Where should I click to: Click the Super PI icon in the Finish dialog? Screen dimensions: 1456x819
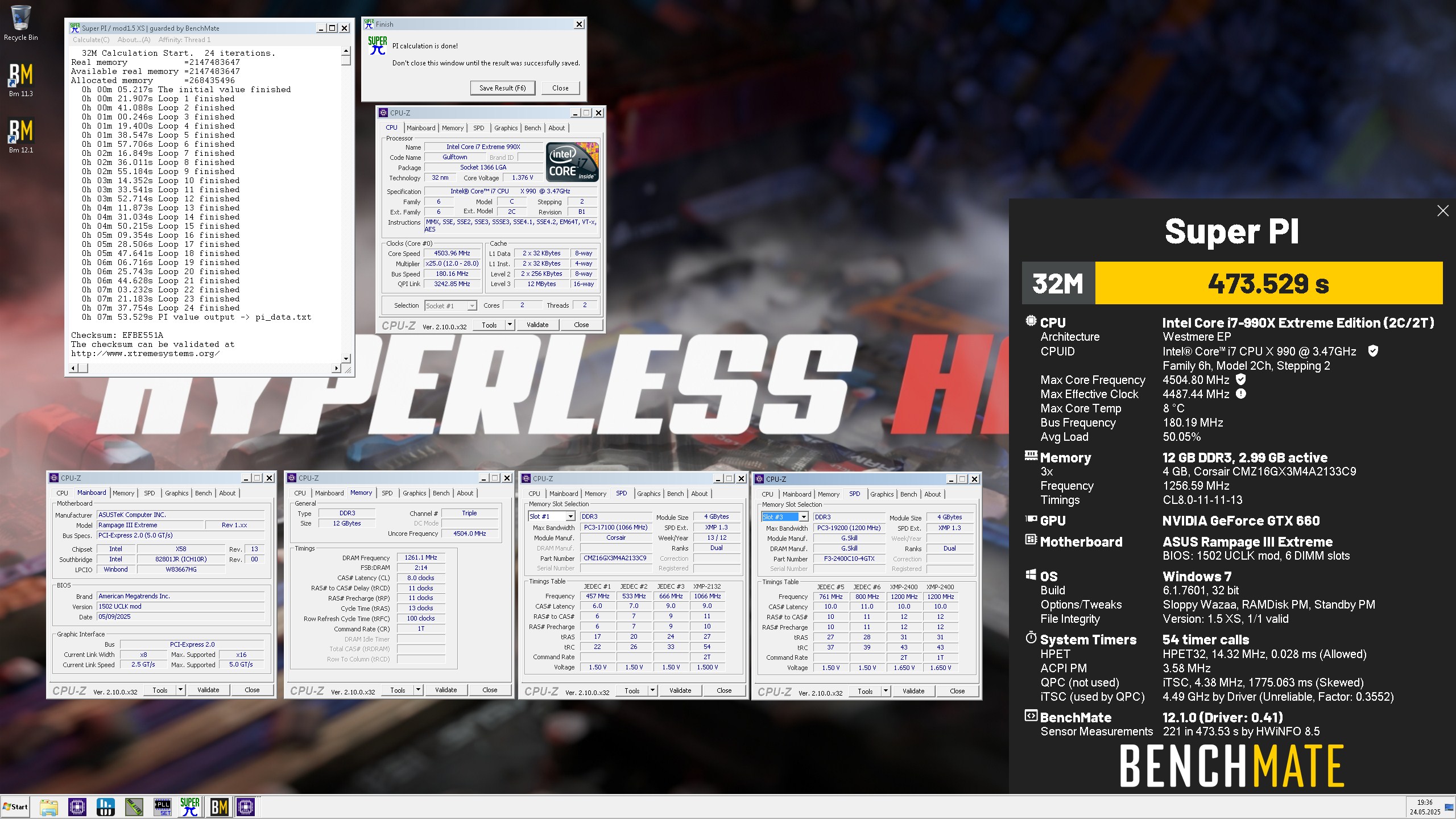(x=378, y=45)
